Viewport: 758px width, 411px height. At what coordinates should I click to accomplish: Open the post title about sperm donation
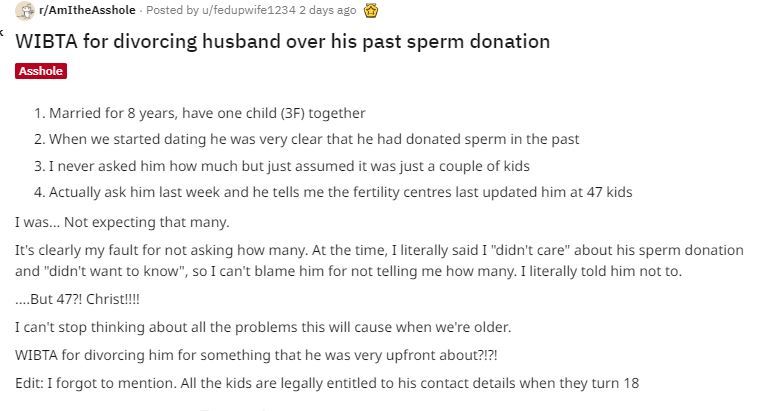point(282,42)
